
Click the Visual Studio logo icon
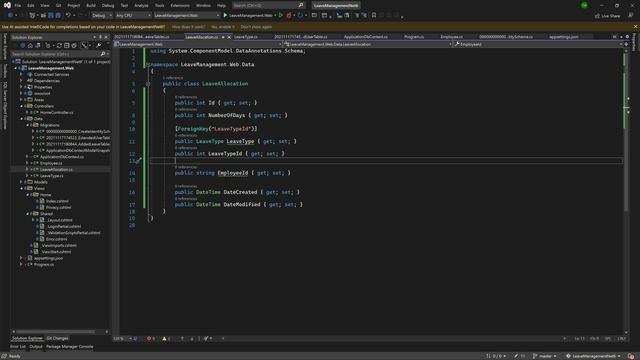click(7, 5)
